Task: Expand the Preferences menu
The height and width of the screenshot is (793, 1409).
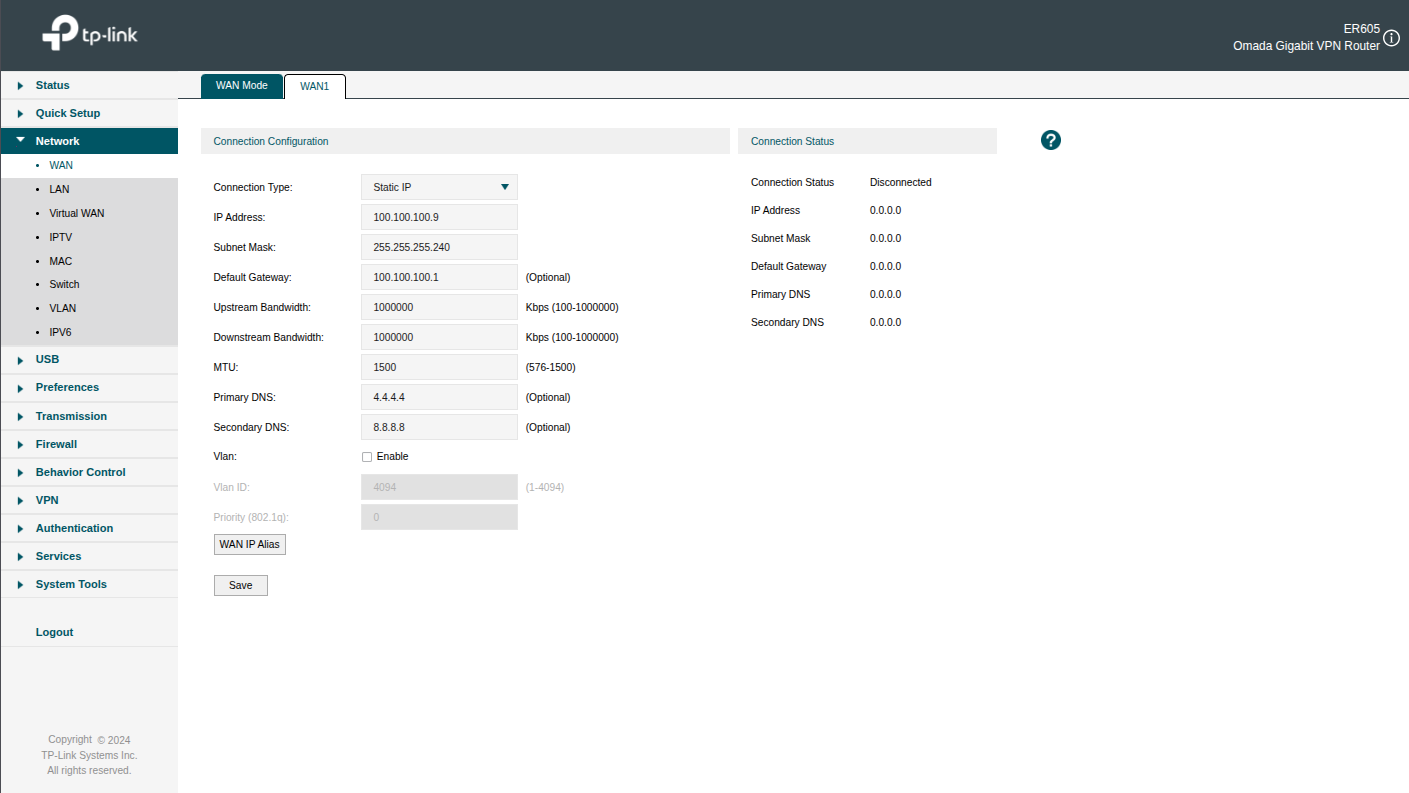Action: 89,387
